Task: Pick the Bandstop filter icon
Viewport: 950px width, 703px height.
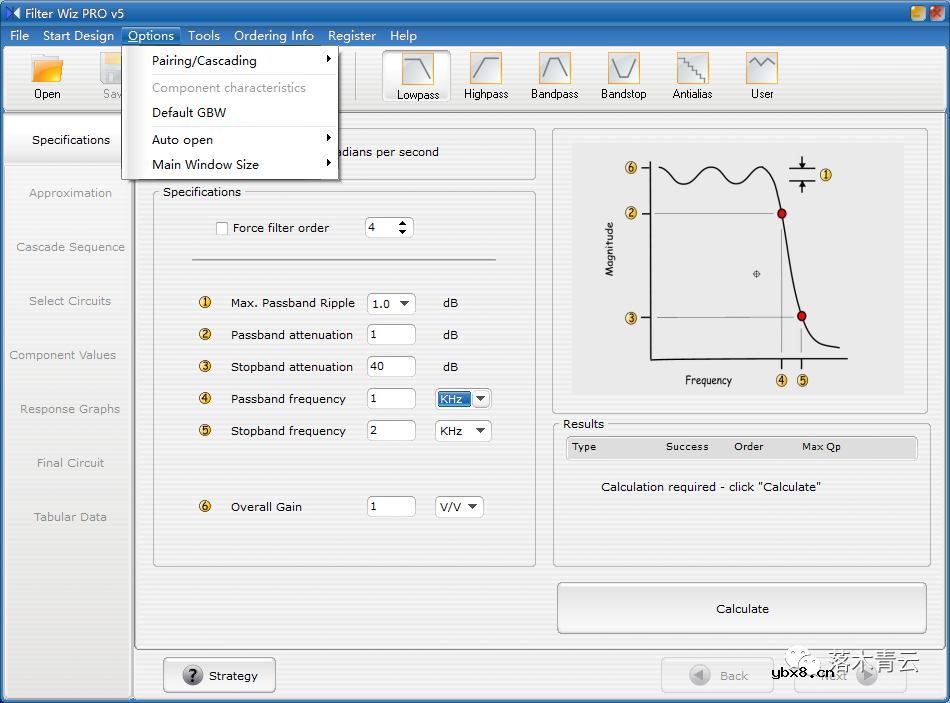Action: click(x=624, y=70)
